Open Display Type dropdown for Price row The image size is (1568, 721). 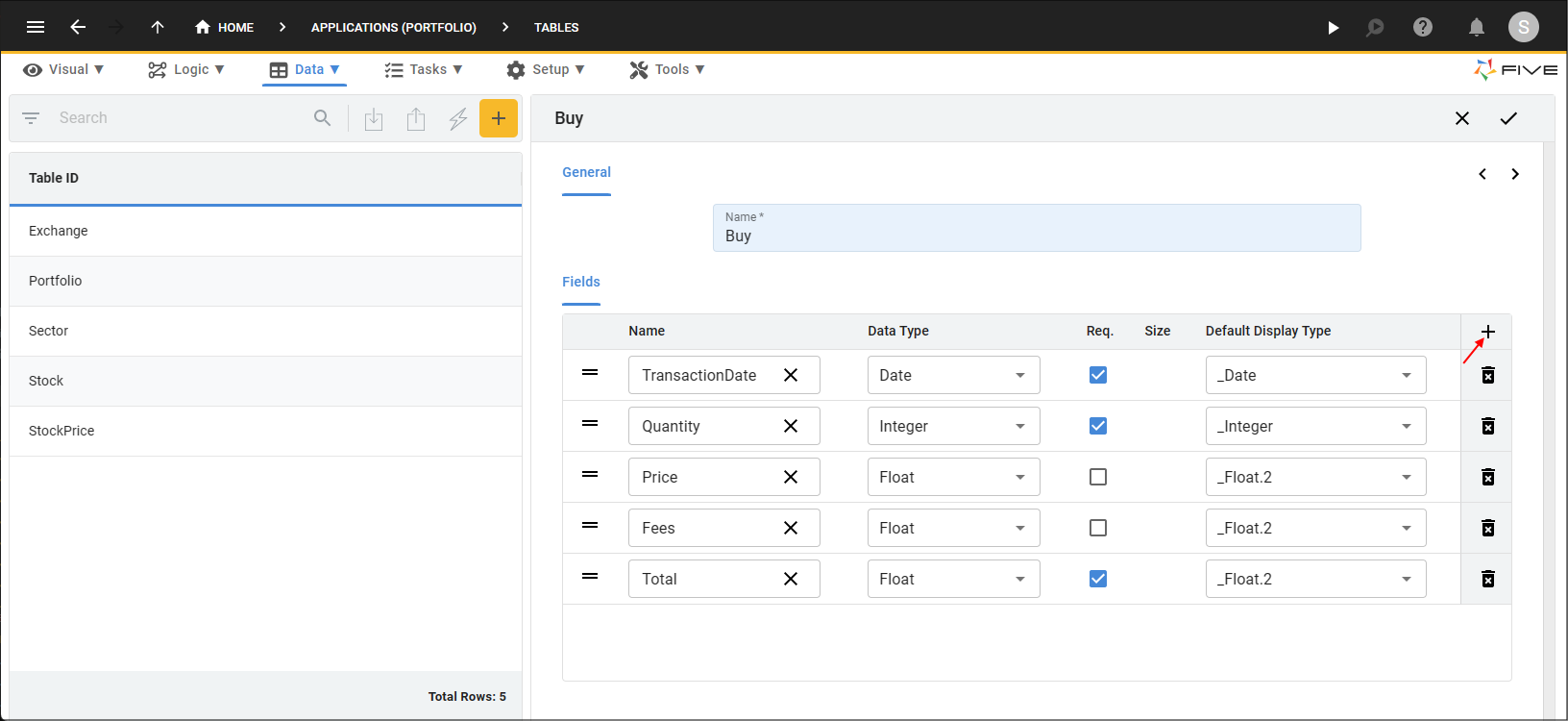pos(1316,477)
